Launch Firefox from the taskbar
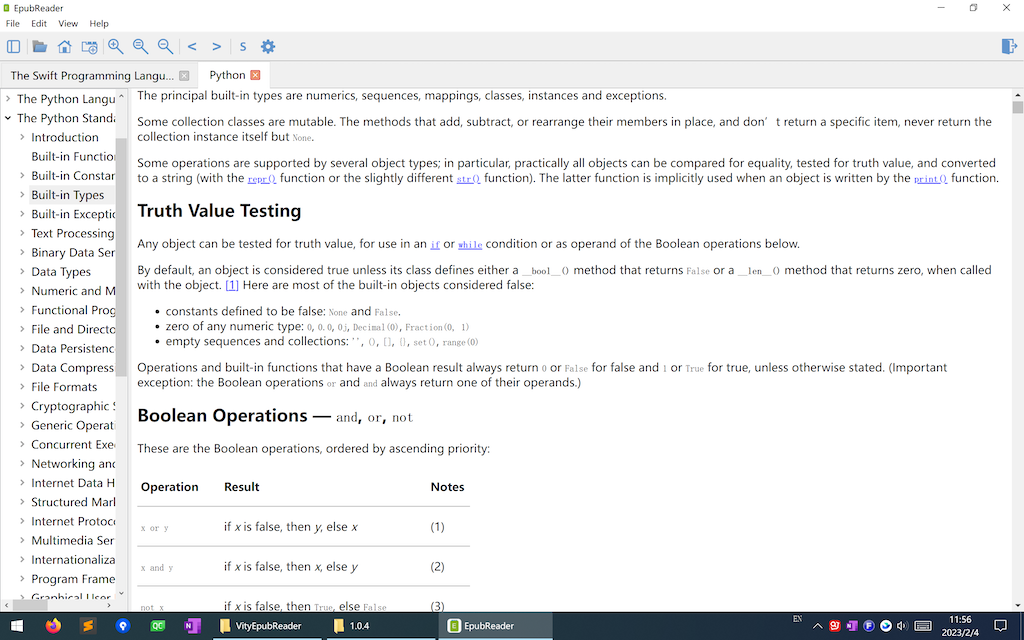Viewport: 1024px width, 640px height. (52, 627)
